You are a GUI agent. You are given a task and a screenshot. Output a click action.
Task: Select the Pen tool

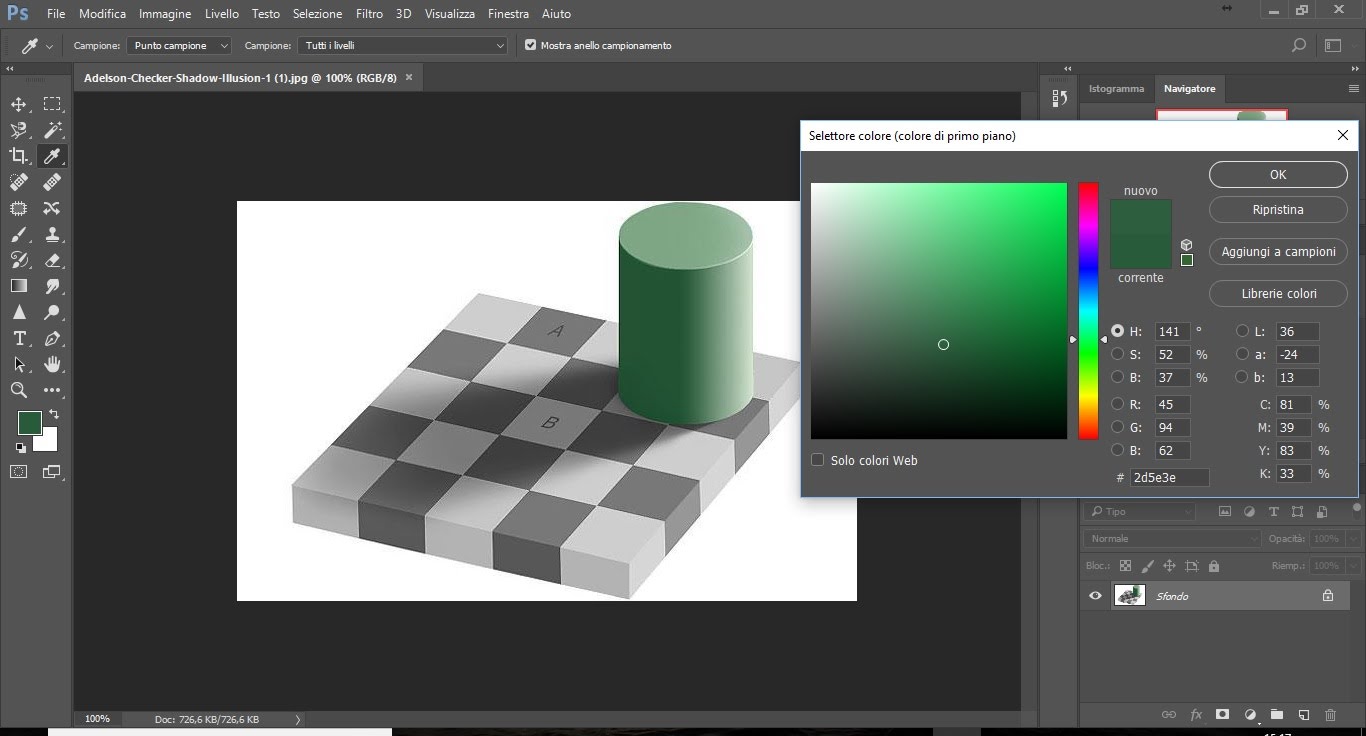(x=52, y=338)
